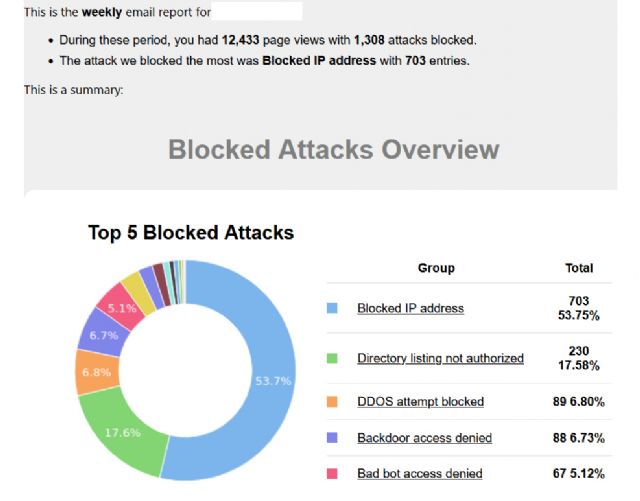
Task: Open the Backdoor access denied link
Action: 424,438
